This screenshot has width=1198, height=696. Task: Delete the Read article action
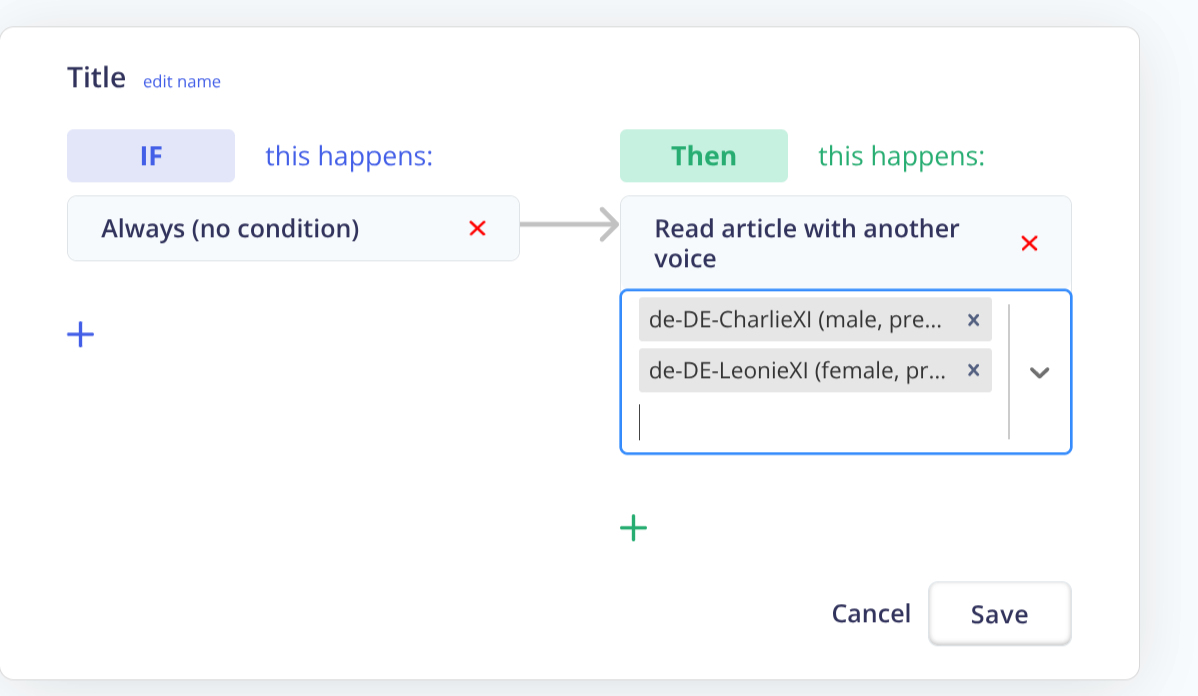pyautogui.click(x=1029, y=243)
